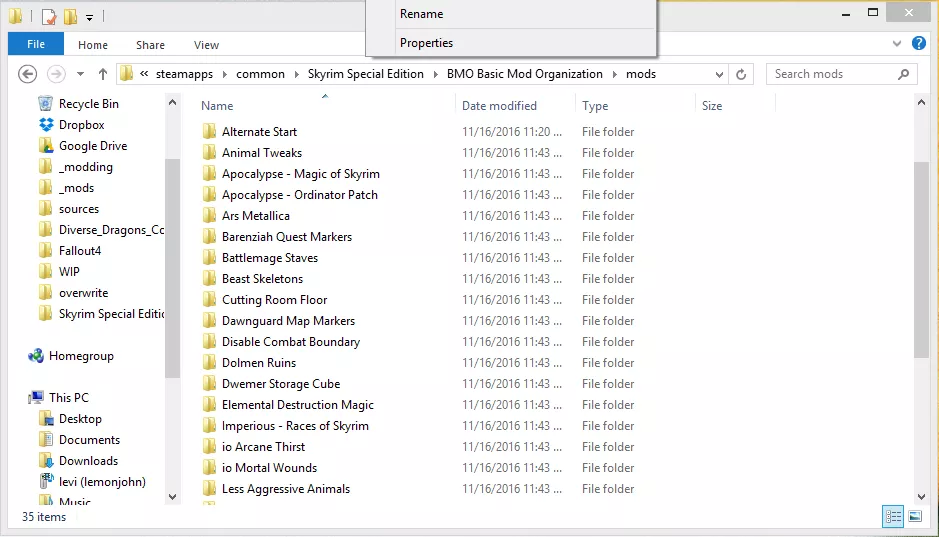Open the recent locations dropdown arrow
Image resolution: width=939 pixels, height=537 pixels.
coord(80,74)
